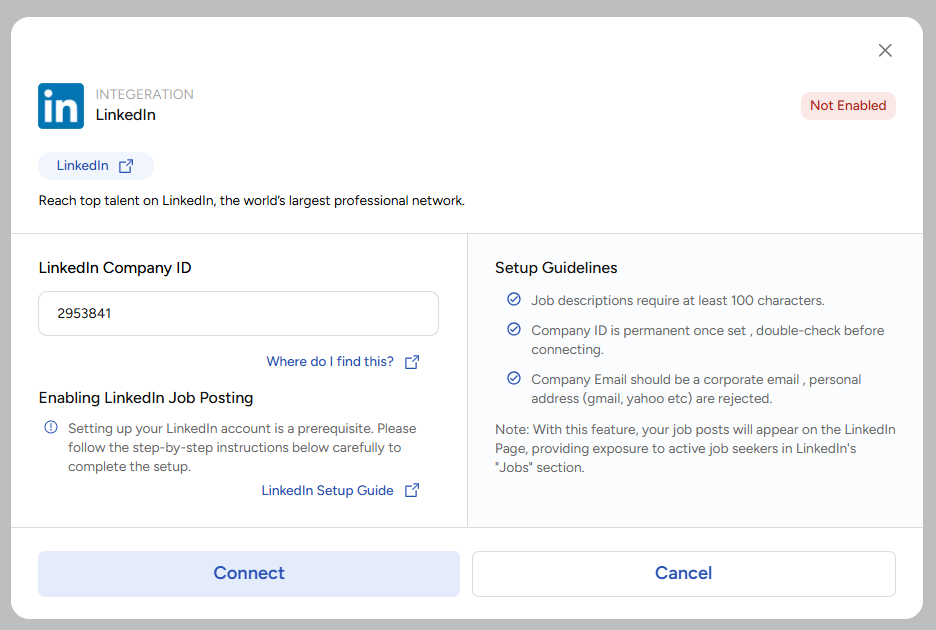
Task: Click the 'Reach top talent on LinkedIn' description
Action: (251, 201)
